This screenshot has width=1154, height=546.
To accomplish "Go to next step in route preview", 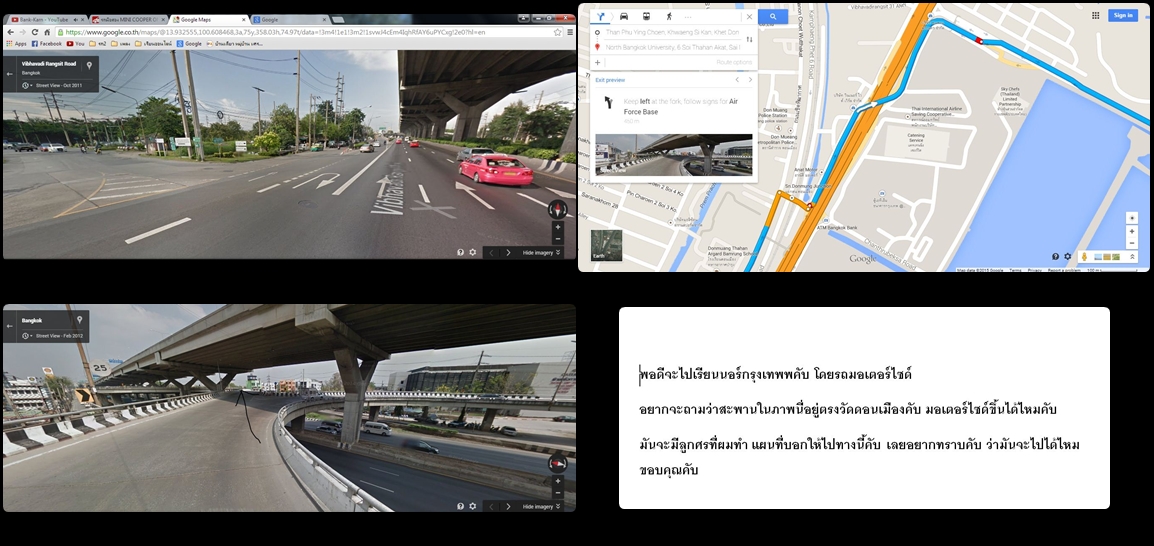I will point(750,79).
